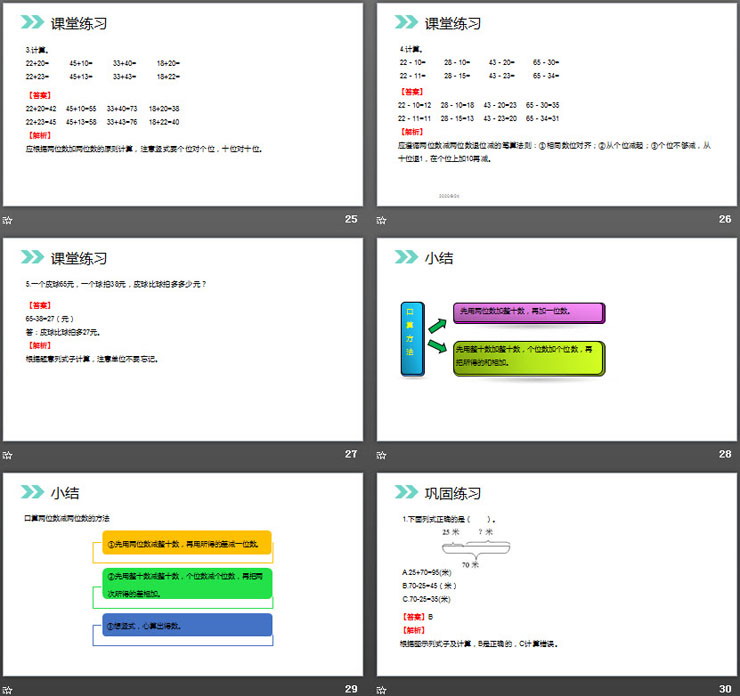
Task: Click the 课堂练习 title on slide 27
Action: click(79, 258)
